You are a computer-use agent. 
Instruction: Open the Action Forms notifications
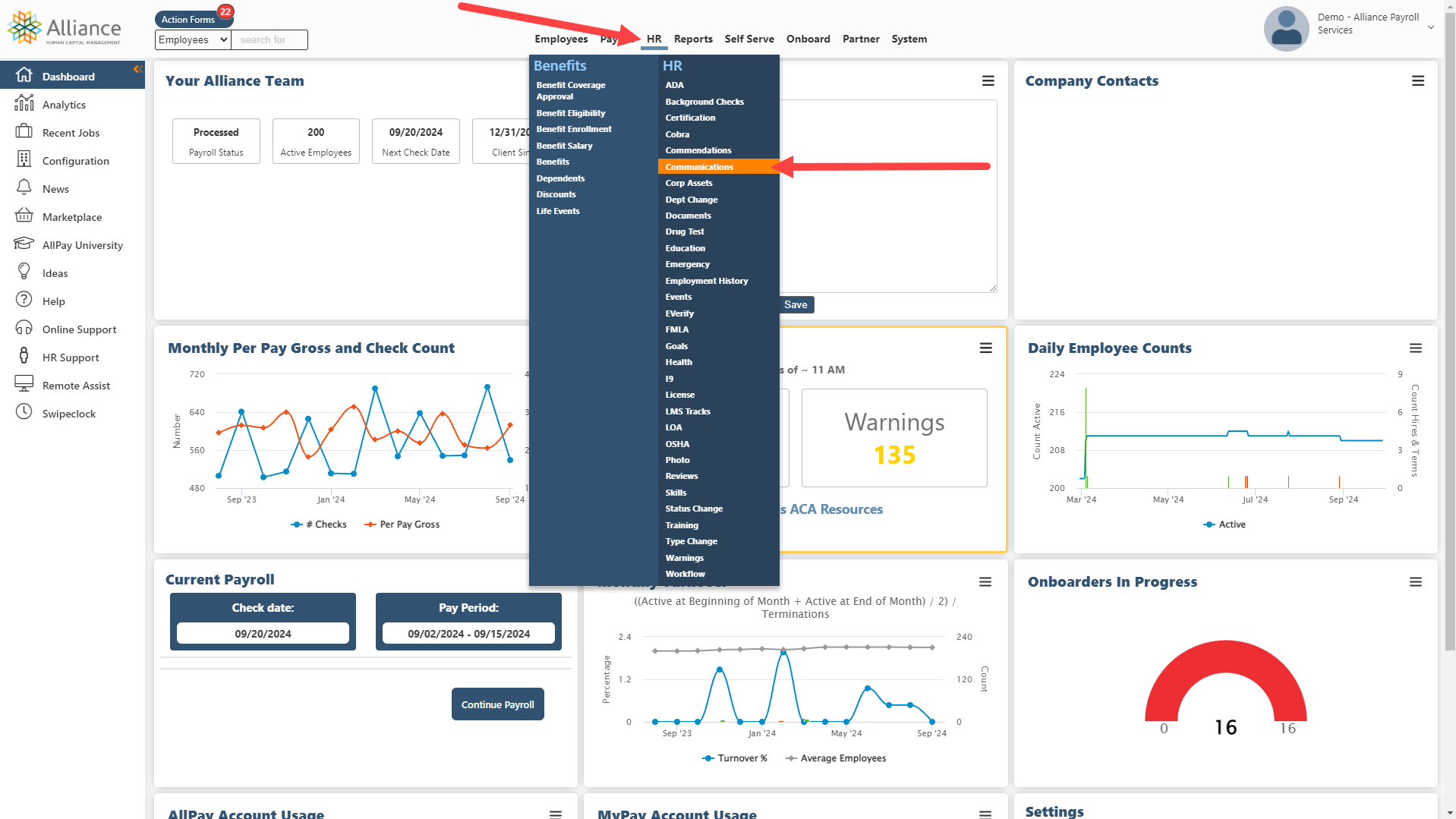tap(193, 19)
